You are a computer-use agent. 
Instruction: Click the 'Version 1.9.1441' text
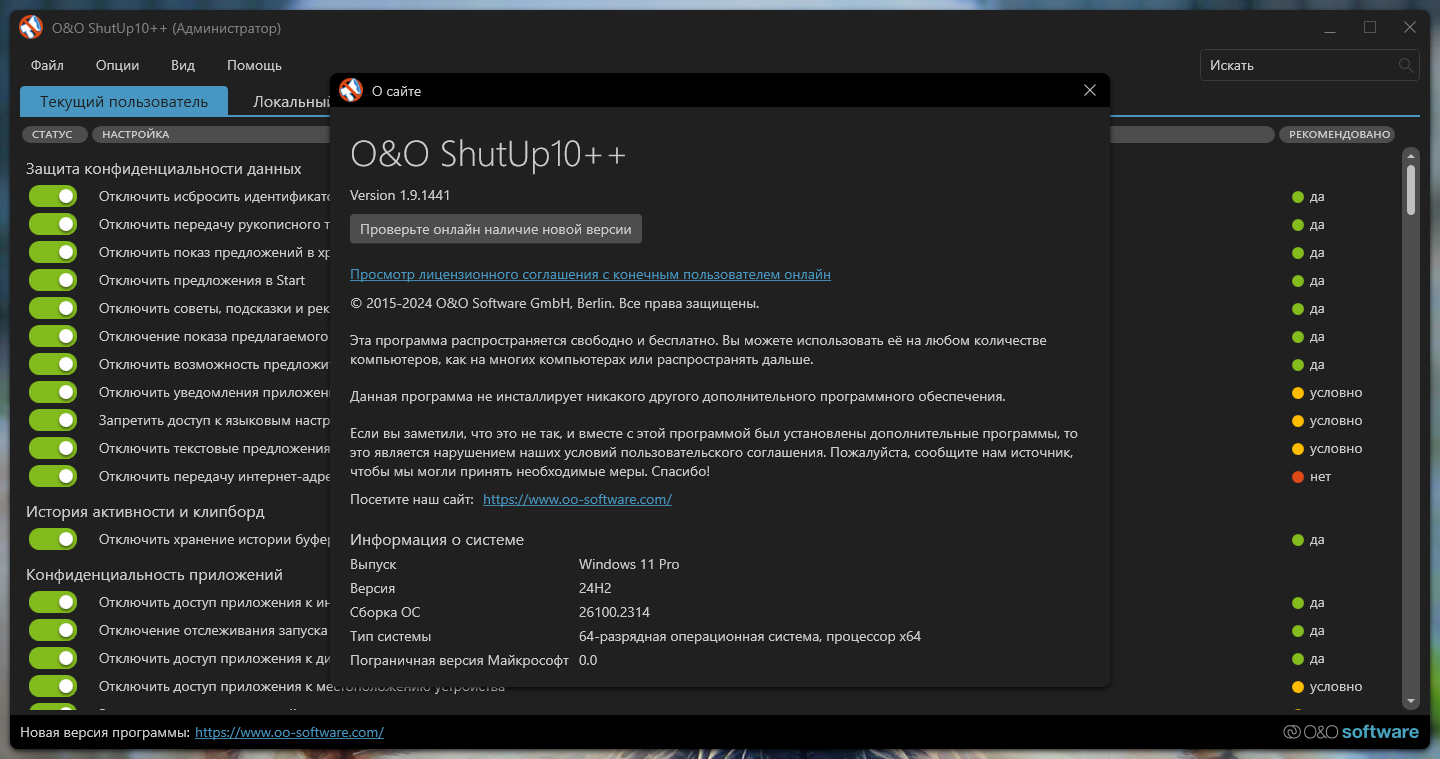click(400, 195)
